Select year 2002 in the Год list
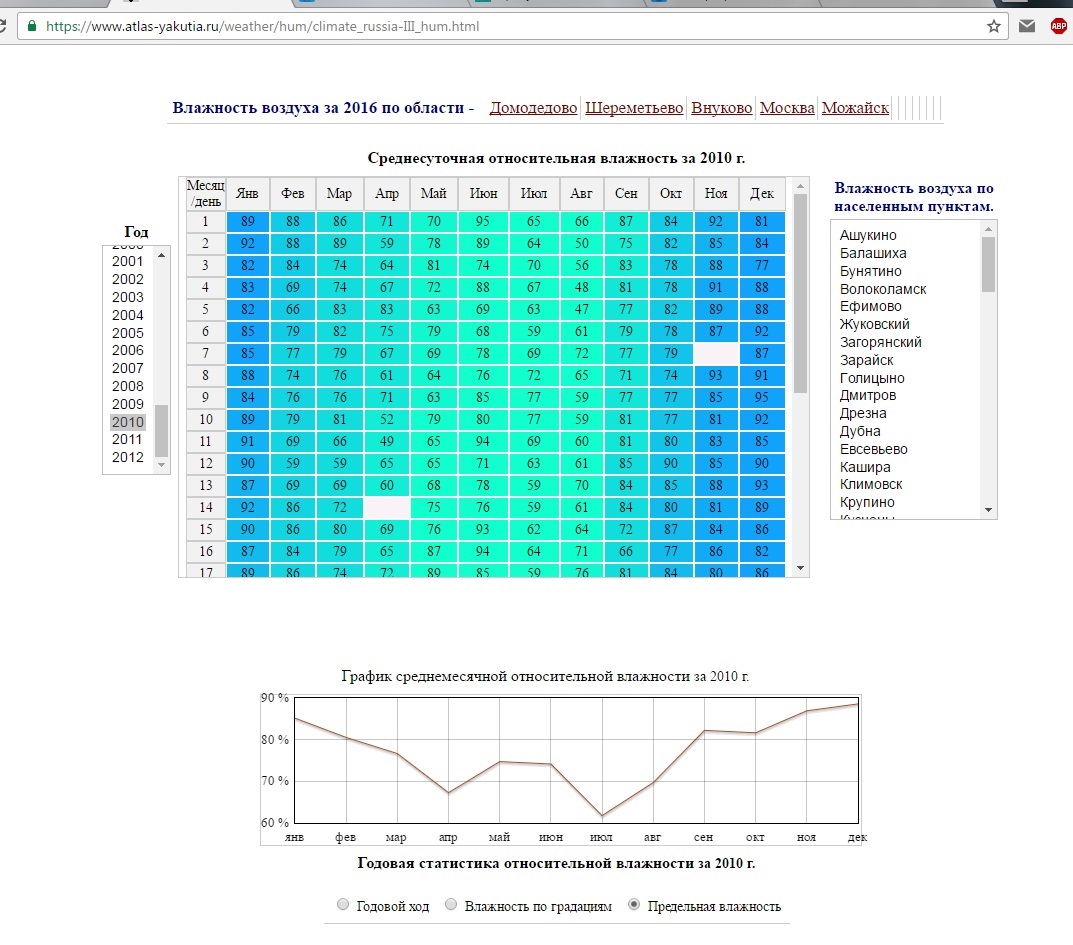Screen dimensions: 1073x945 (128, 279)
